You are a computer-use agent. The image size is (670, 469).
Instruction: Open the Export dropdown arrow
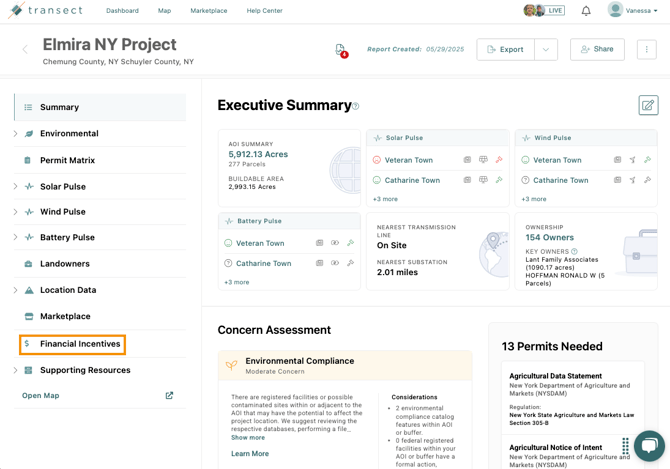pos(546,50)
